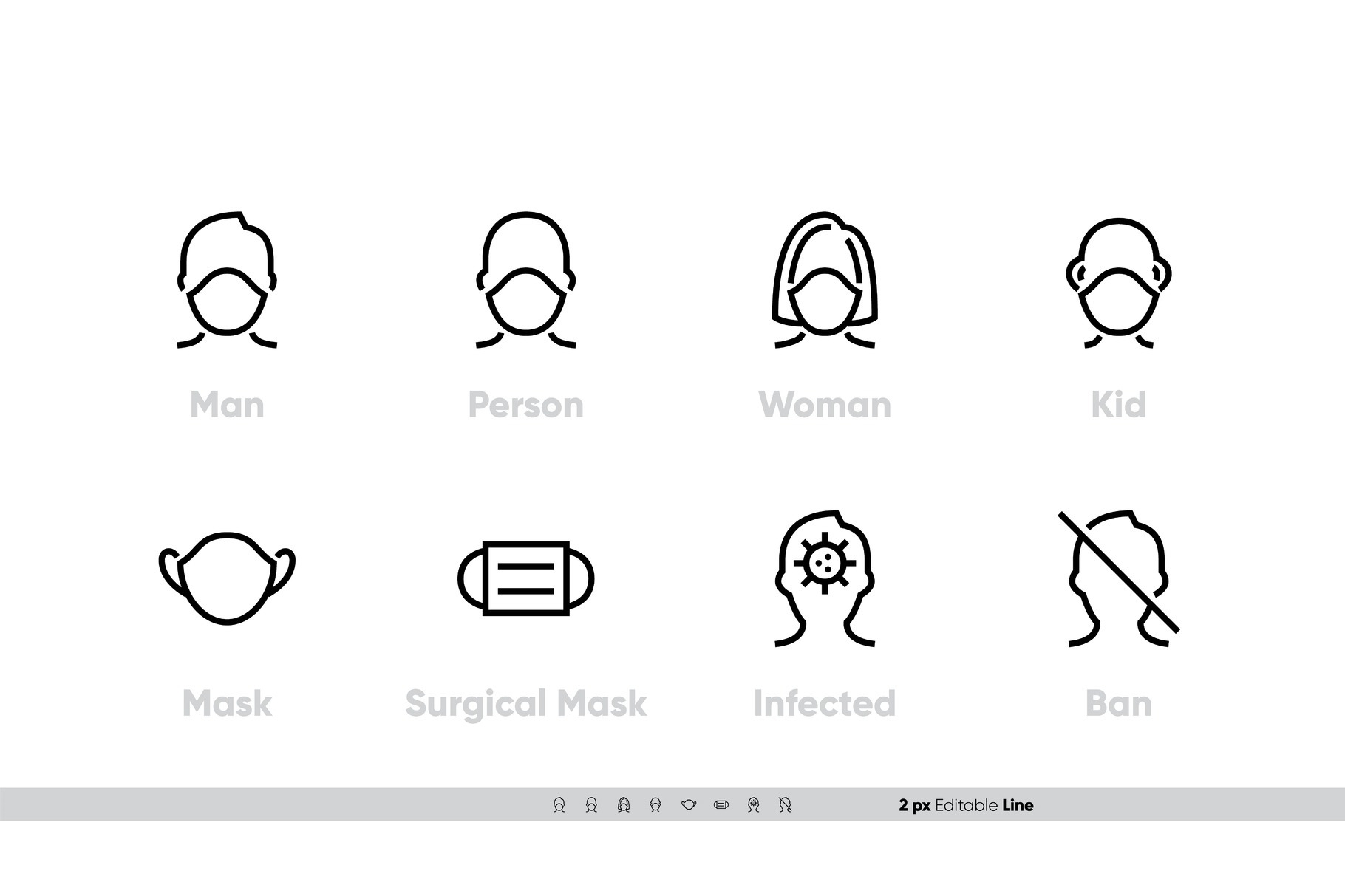Click small surgical mask thumbnail in bottom strip
1345x896 pixels.
721,805
